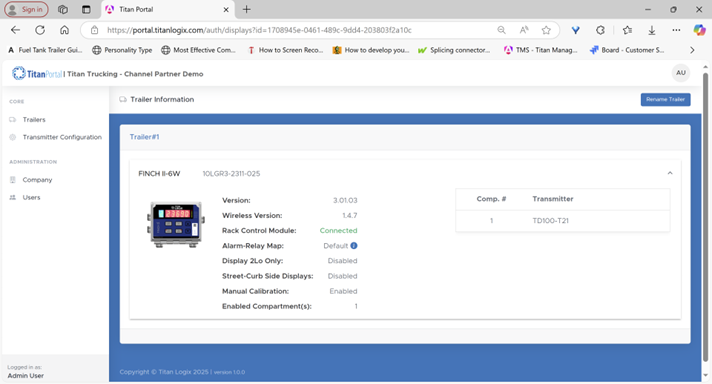Click the Alarm-Relay Map info icon
Screen dimensions: 712x384
pos(354,246)
